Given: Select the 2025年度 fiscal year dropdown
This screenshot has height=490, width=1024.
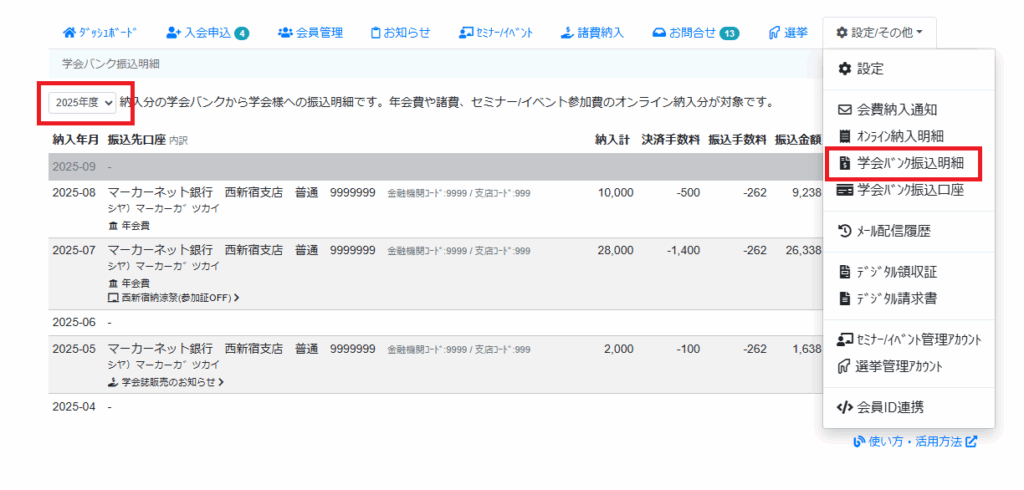Looking at the screenshot, I should coord(84,102).
